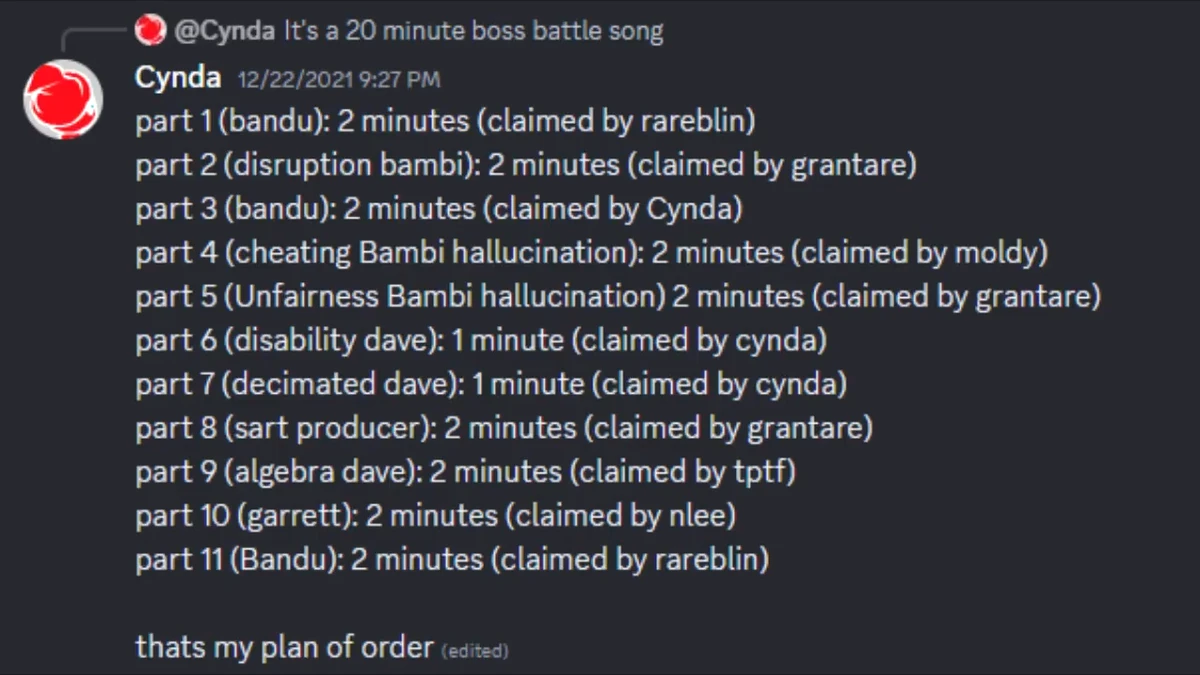This screenshot has width=1200, height=675.
Task: Click the 'part 4 (cheating Bambi hallucination)' line
Action: [591, 253]
